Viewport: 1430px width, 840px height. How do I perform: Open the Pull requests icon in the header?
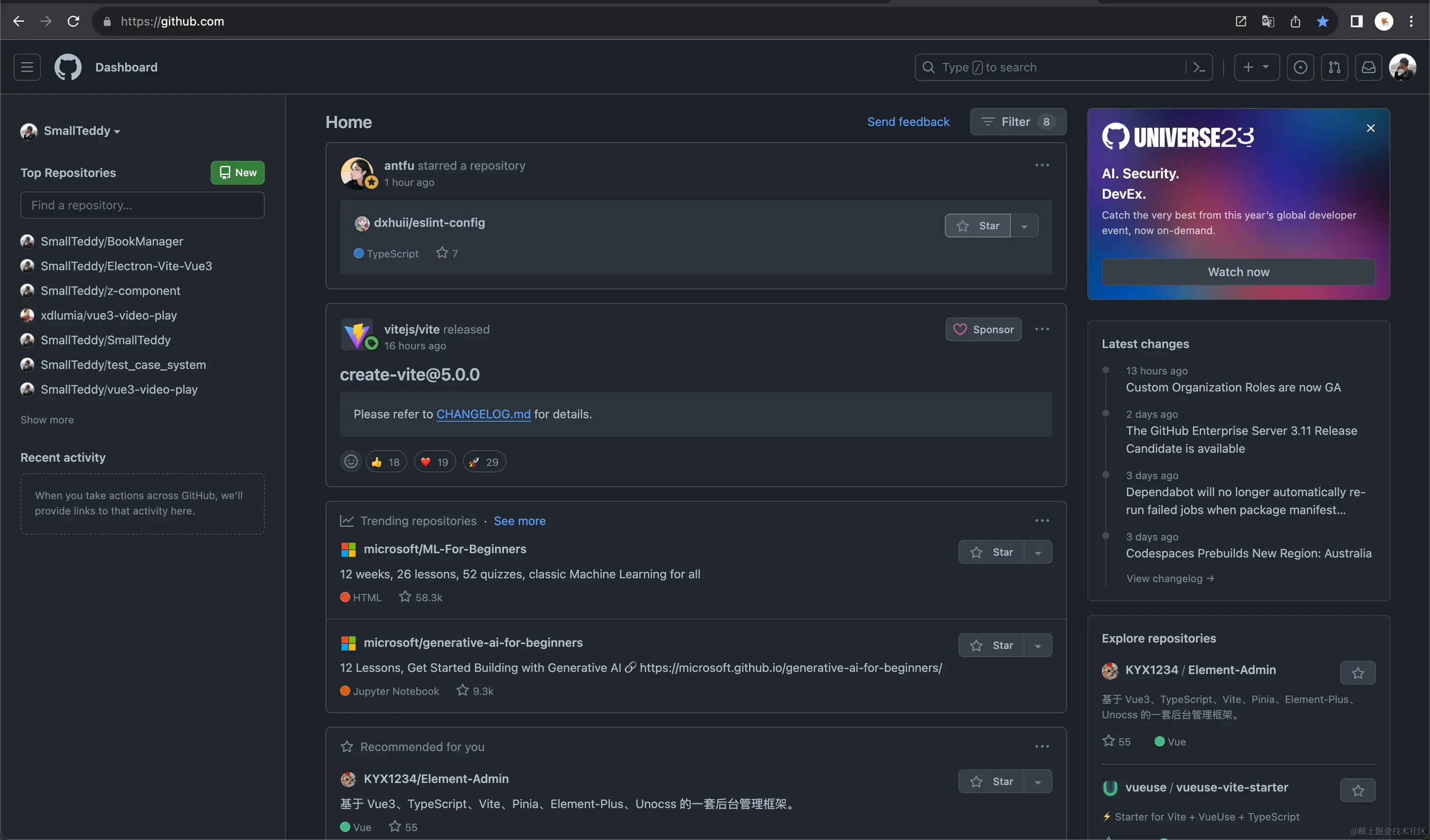click(1334, 68)
